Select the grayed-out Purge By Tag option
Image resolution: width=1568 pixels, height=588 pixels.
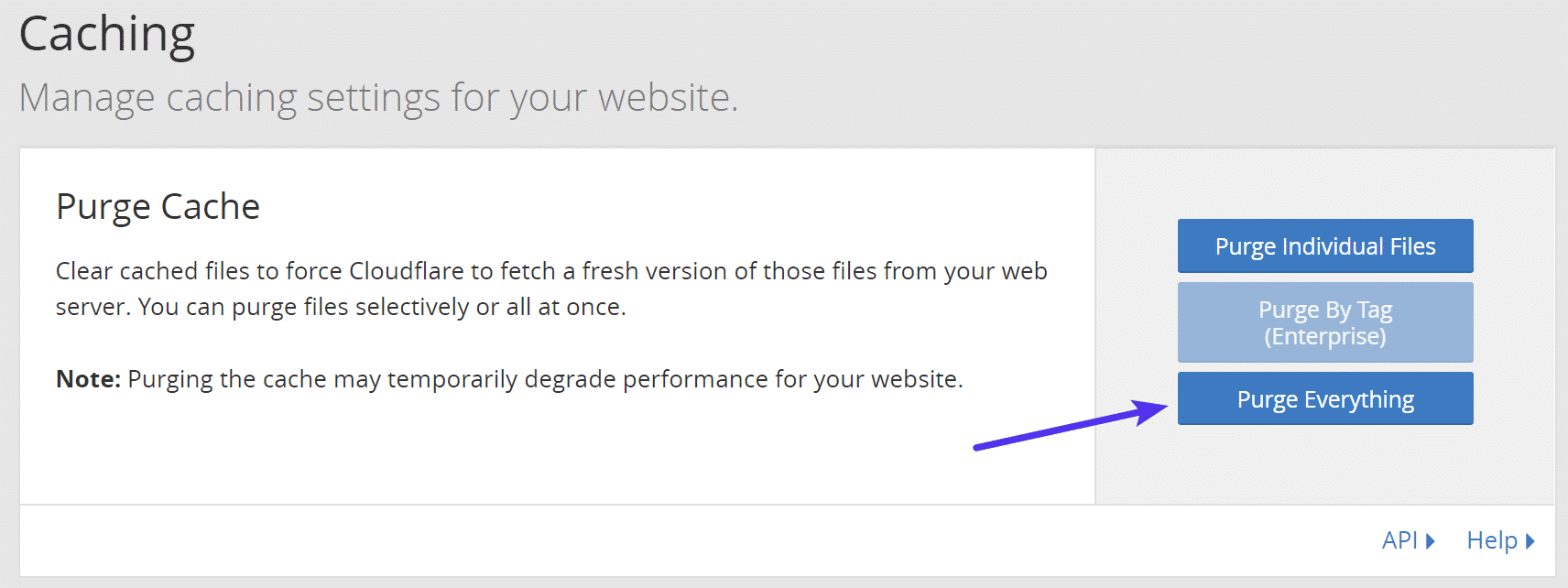(x=1324, y=321)
